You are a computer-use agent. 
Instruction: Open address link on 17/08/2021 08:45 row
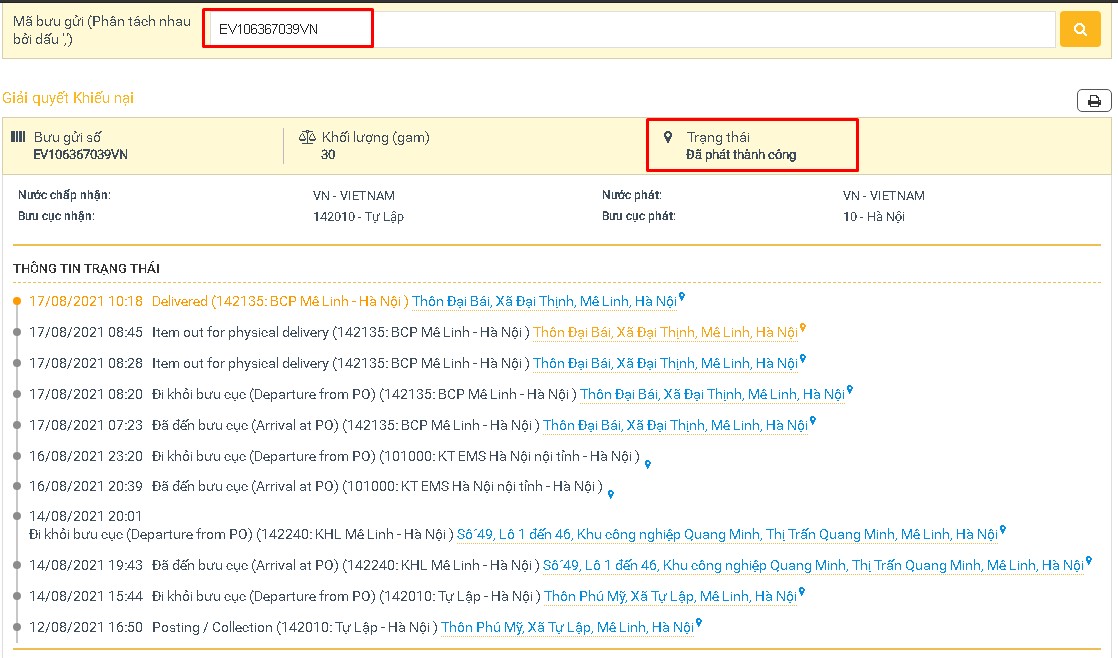point(665,332)
